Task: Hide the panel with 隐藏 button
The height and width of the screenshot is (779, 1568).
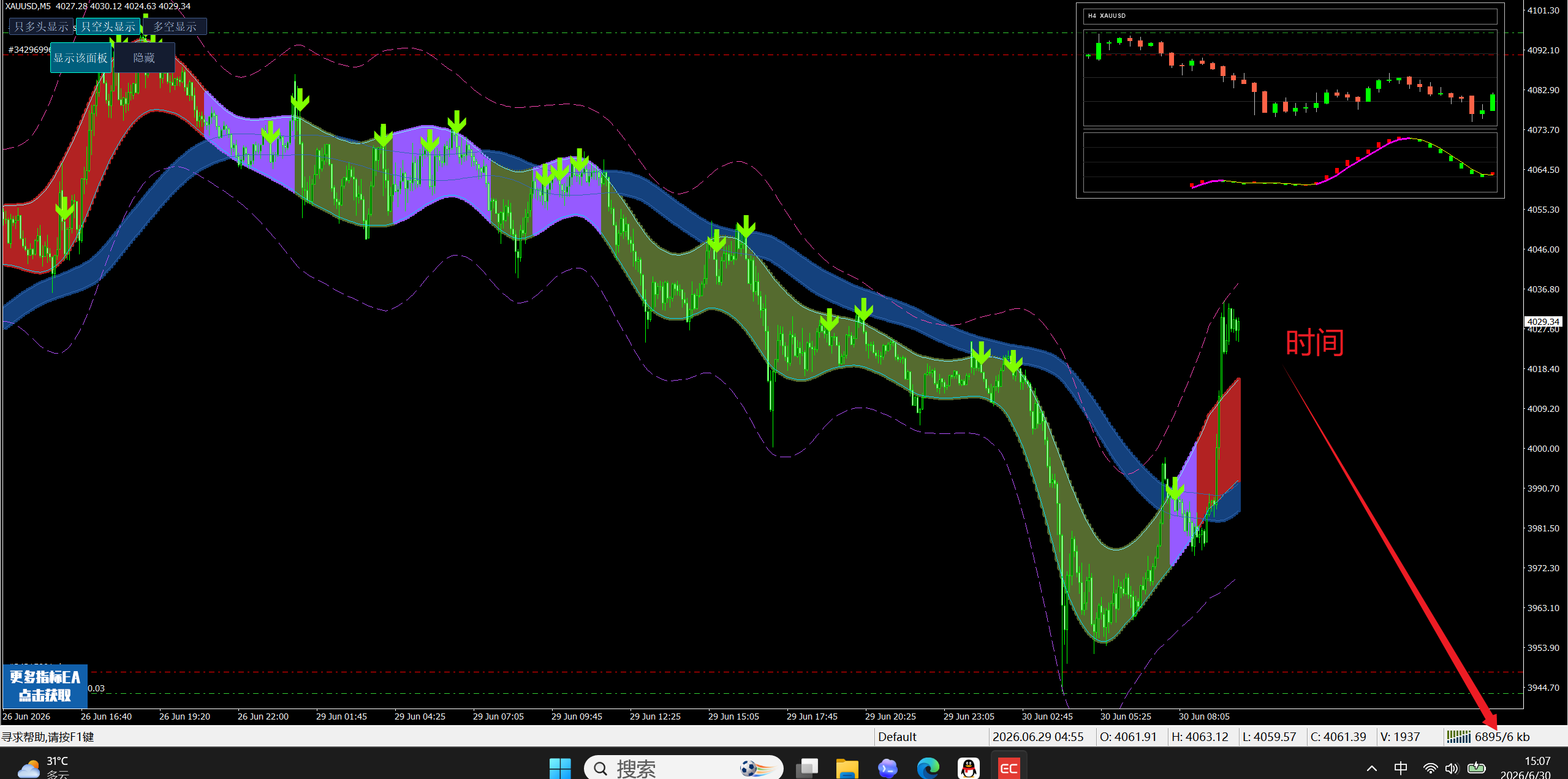Action: 144,58
